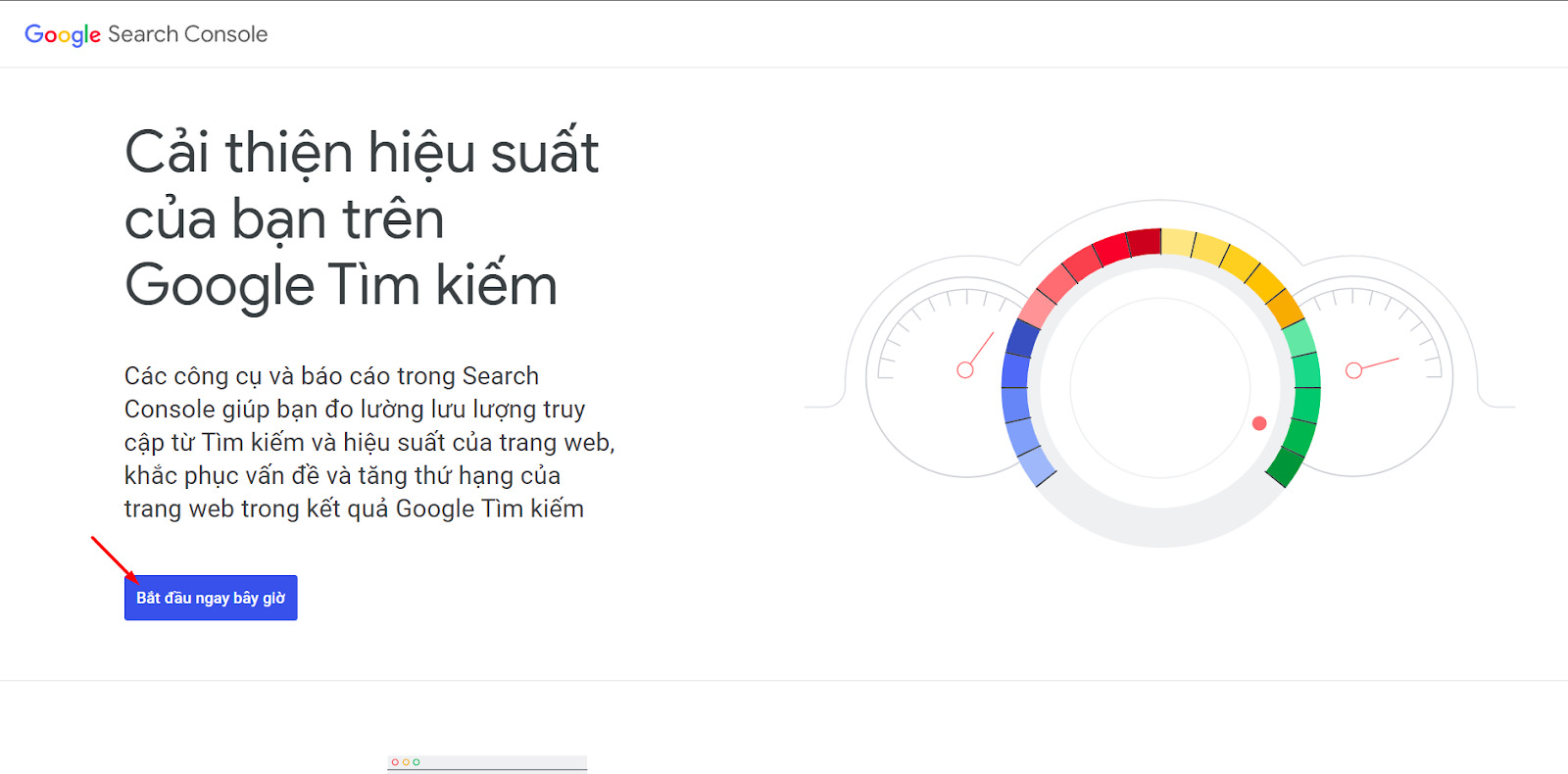1568x774 pixels.
Task: Click the browser window illustration with colored dots
Action: click(487, 762)
